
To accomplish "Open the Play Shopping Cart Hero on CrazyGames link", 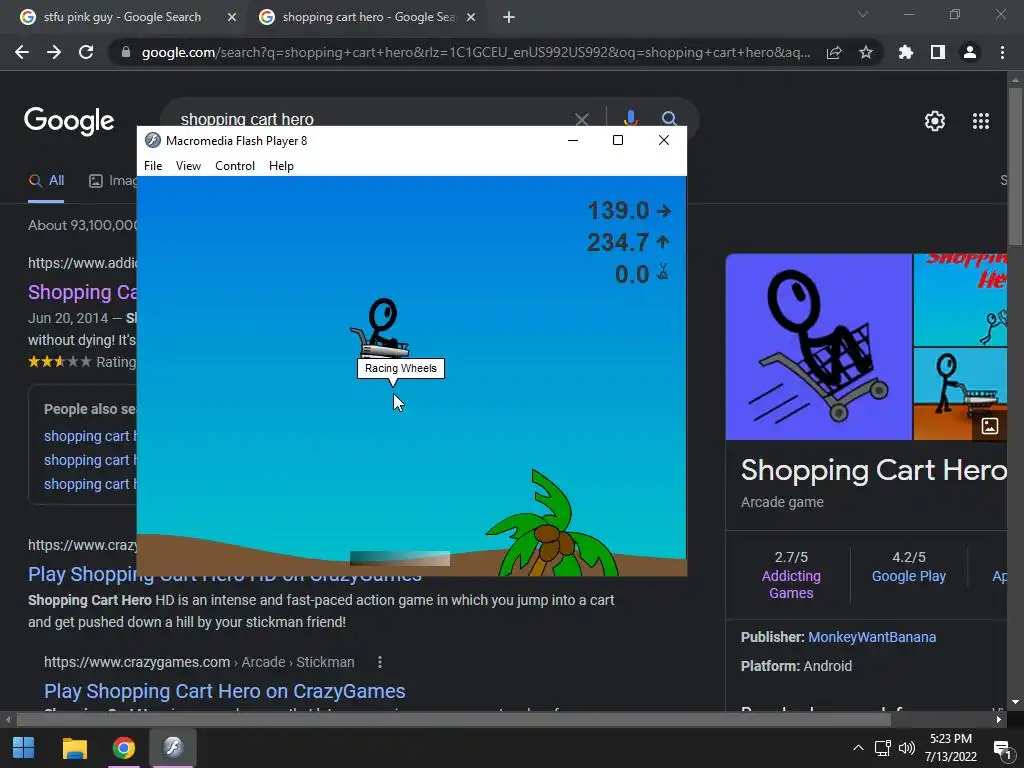I will [225, 691].
